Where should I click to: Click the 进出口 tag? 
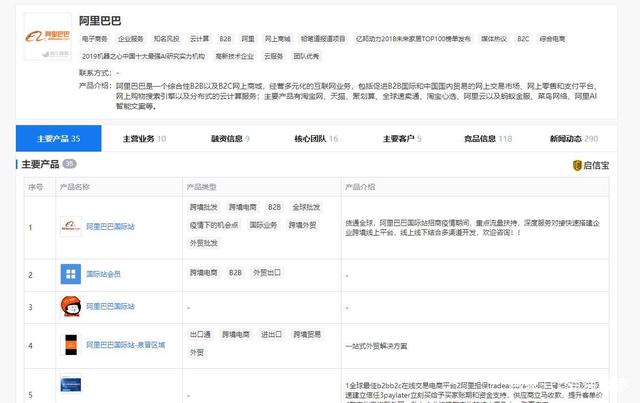271,334
